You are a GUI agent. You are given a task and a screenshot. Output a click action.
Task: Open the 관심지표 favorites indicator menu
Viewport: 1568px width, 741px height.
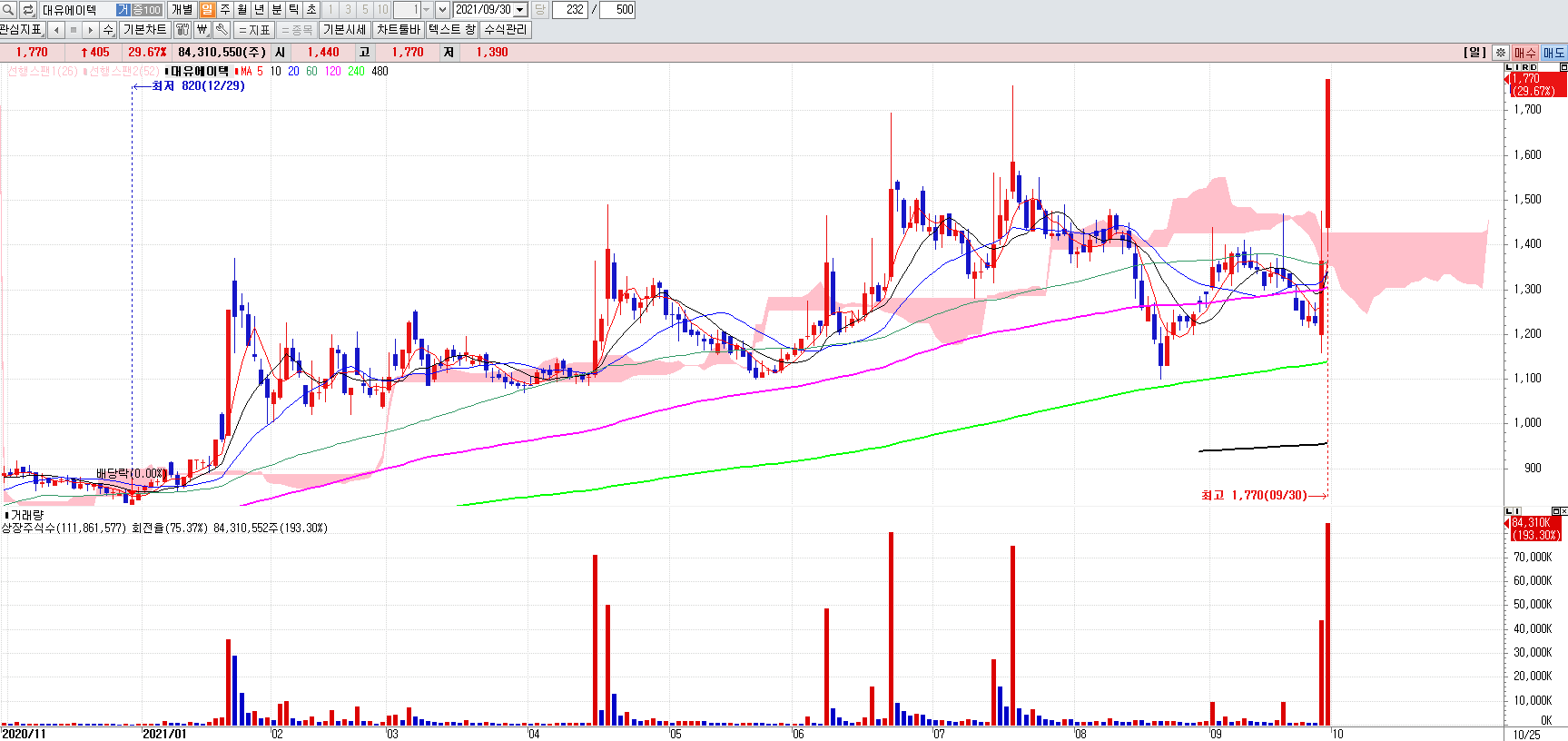tap(22, 29)
